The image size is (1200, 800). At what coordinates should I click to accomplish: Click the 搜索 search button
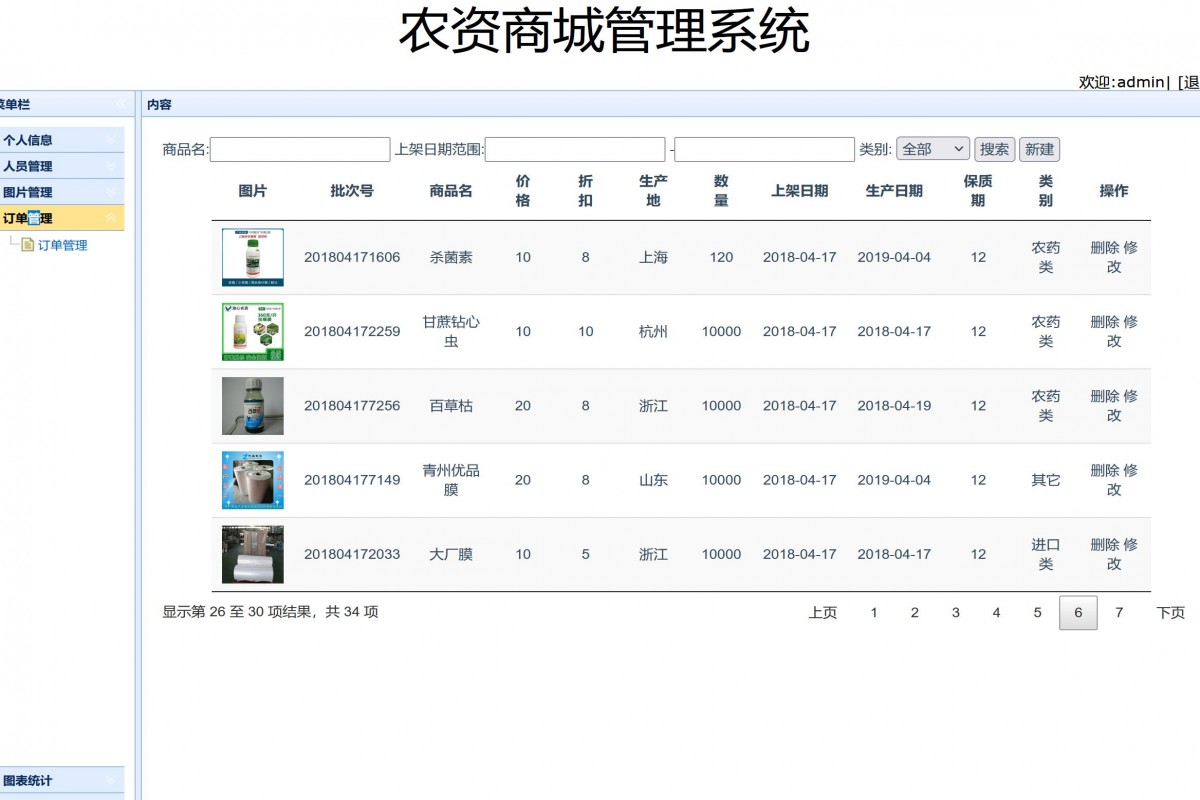pyautogui.click(x=993, y=148)
